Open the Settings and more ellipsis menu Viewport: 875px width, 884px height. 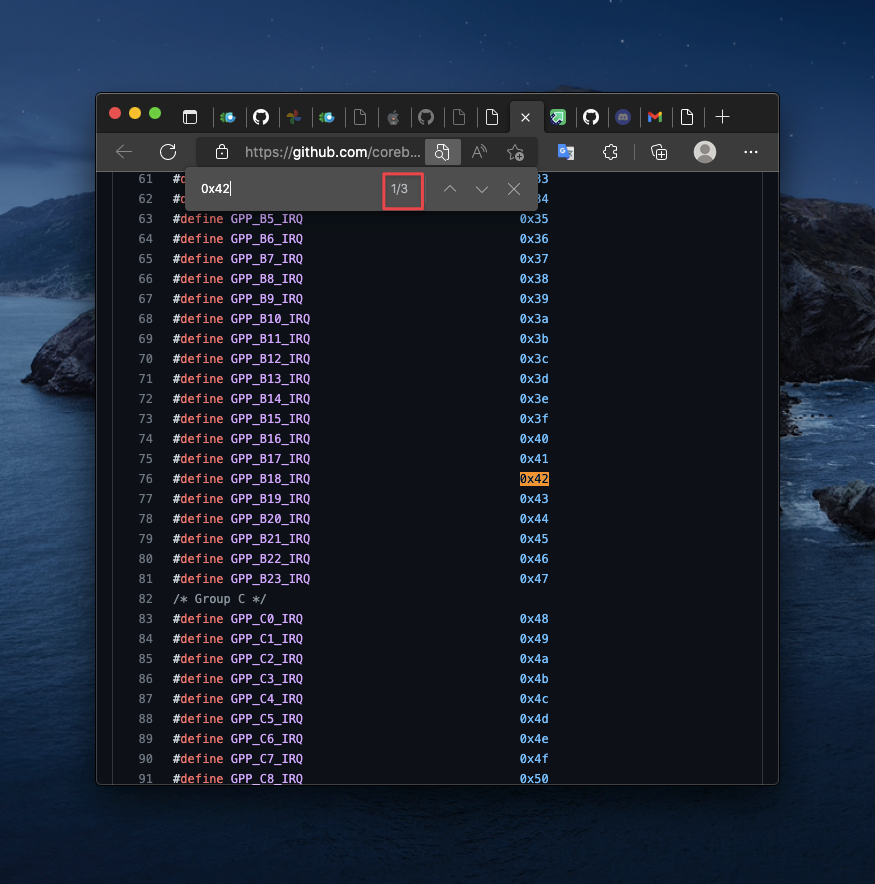tap(751, 152)
